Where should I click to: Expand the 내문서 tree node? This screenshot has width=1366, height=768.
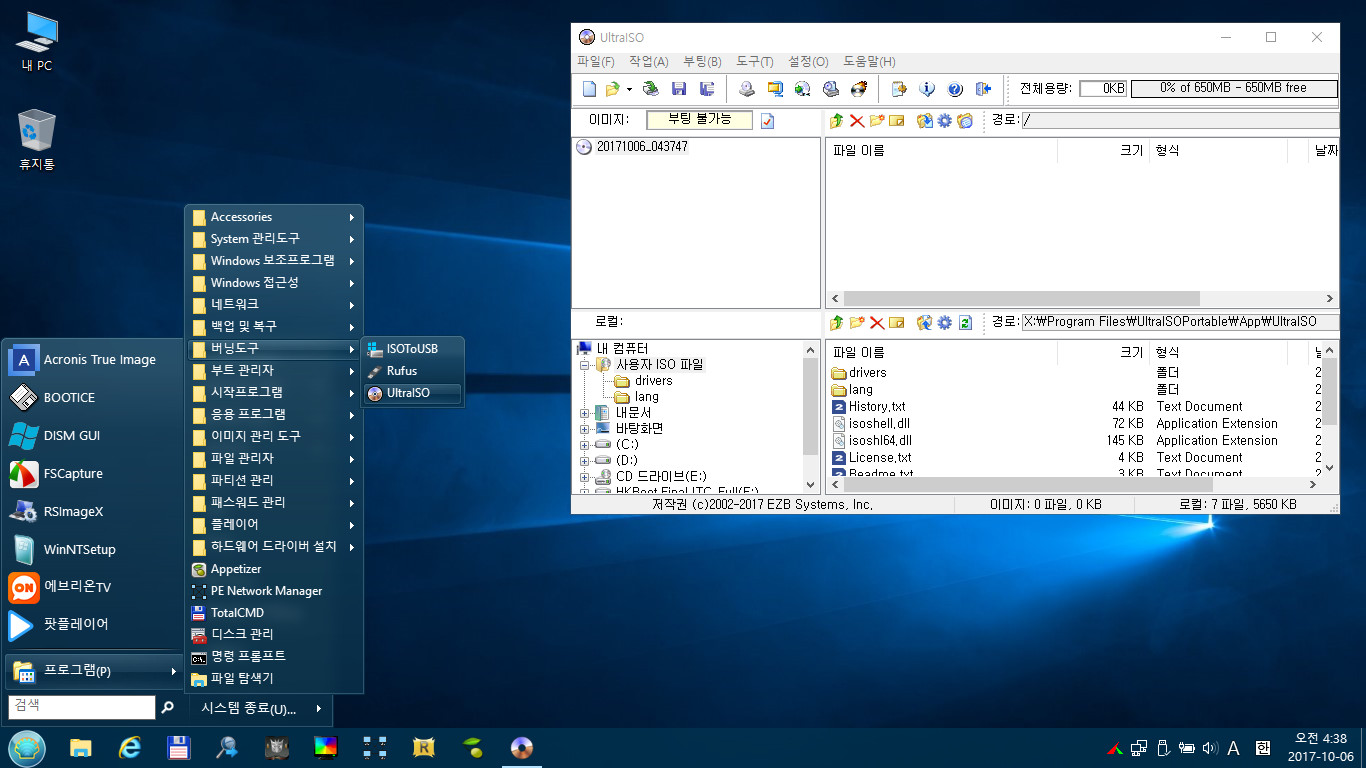(585, 412)
